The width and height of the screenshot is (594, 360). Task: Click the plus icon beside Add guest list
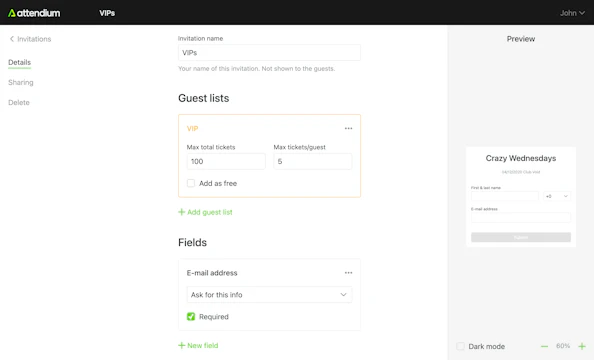coord(181,212)
